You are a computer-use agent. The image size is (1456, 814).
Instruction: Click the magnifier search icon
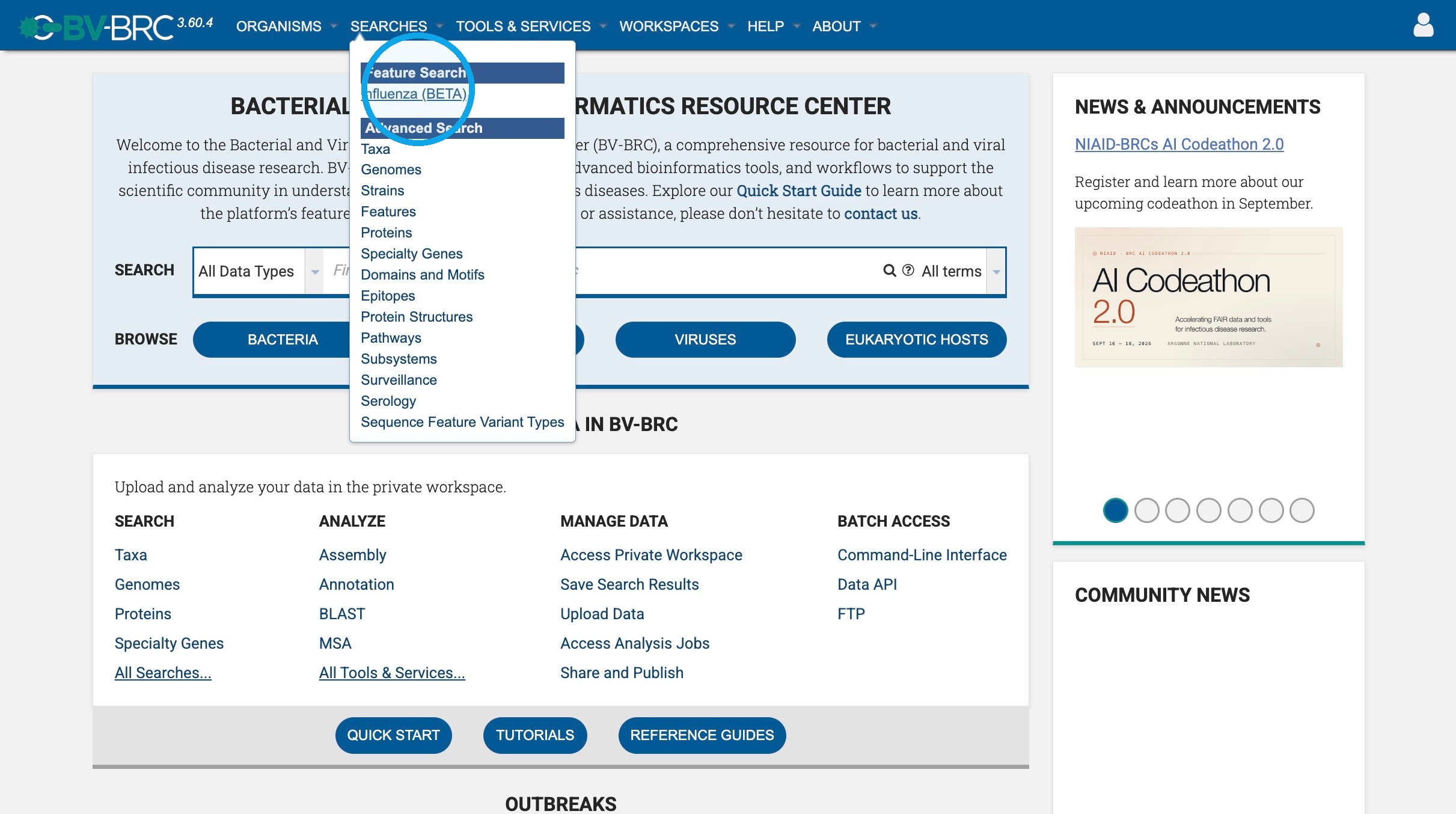pos(890,271)
